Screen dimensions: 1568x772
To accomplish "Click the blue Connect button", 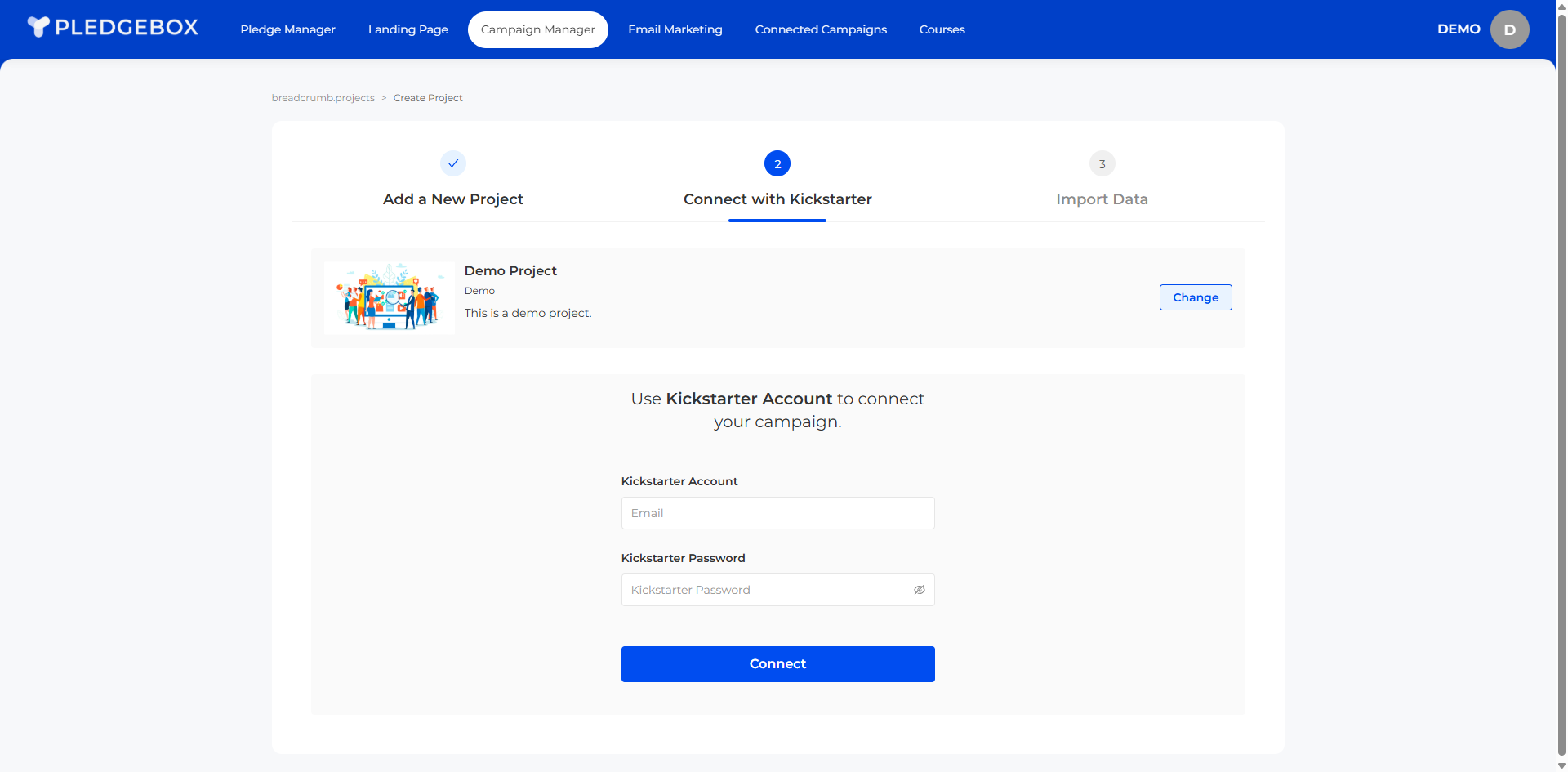I will pos(777,664).
